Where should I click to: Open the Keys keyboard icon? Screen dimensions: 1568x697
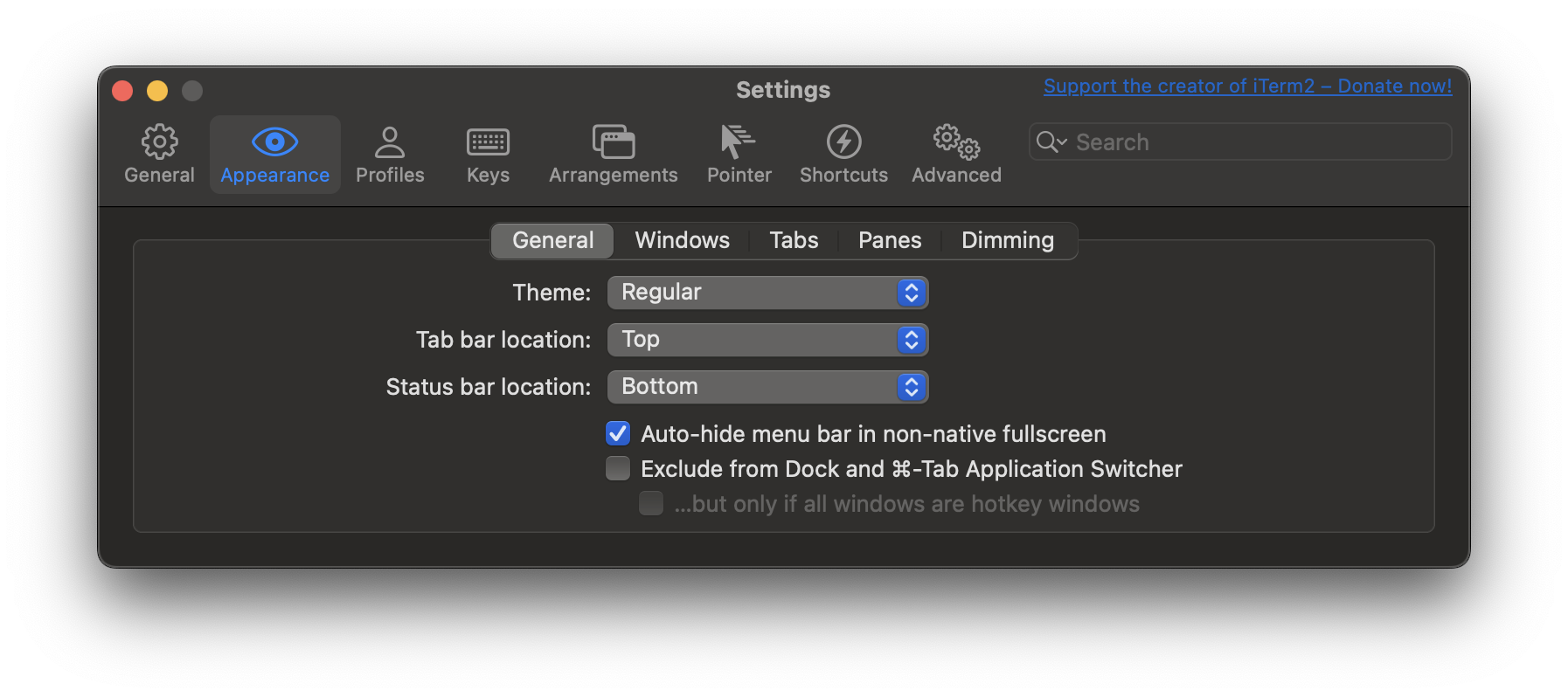(x=488, y=141)
